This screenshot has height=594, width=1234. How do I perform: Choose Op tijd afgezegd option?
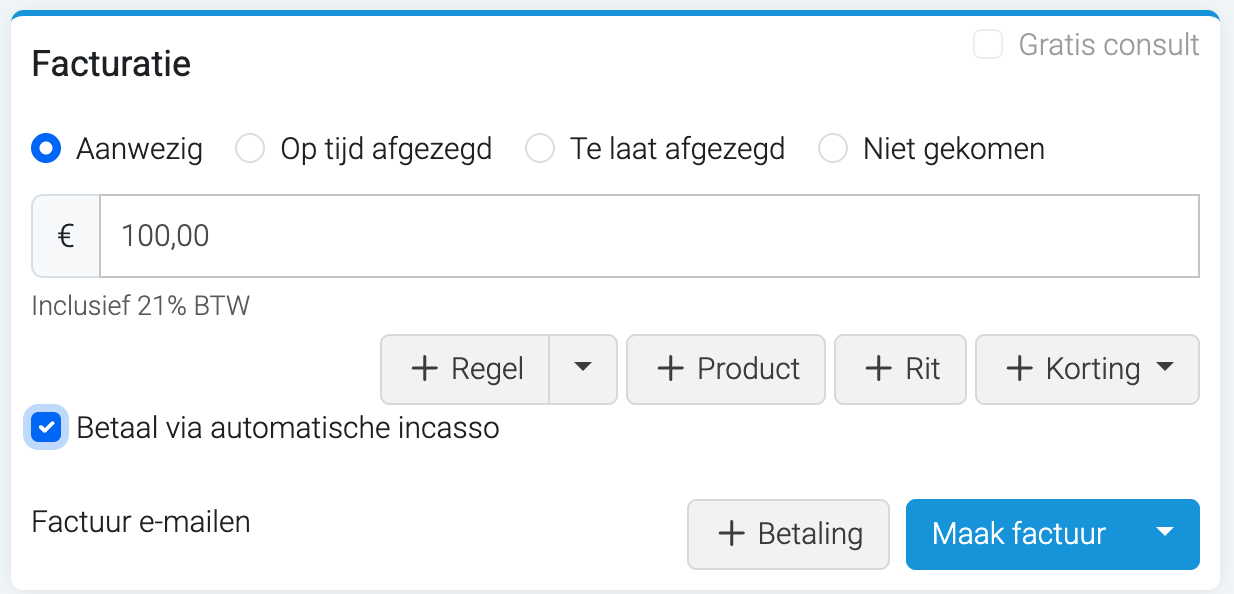249,149
